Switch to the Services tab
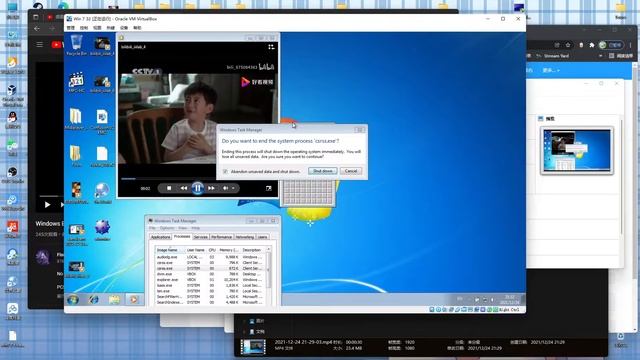The height and width of the screenshot is (360, 640). click(200, 237)
